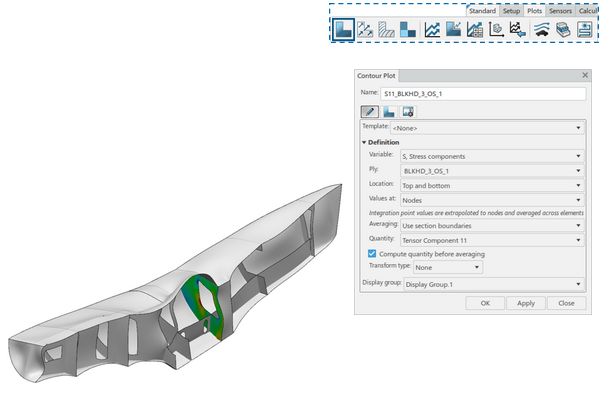The height and width of the screenshot is (395, 602).
Task: Select the Contour Plot tool in toolbar
Action: pyautogui.click(x=343, y=30)
